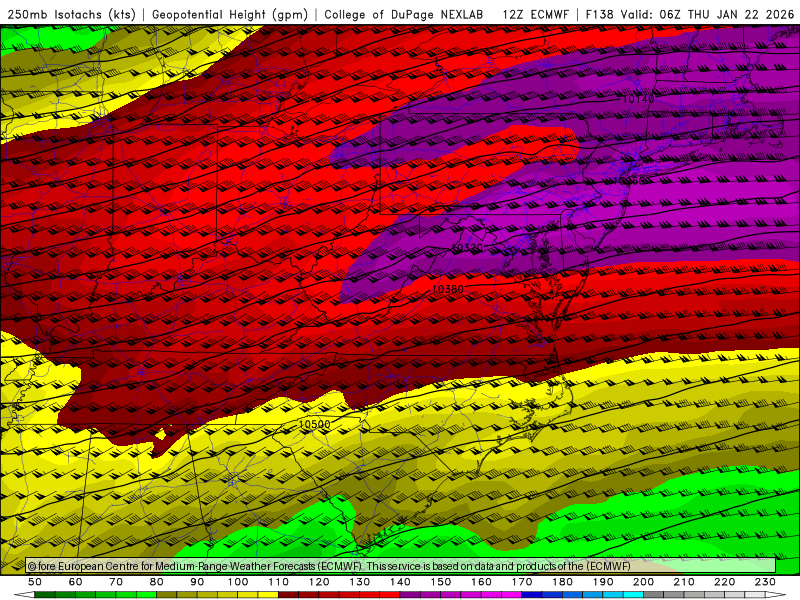Click the 10320 height contour label
This screenshot has width=800, height=600.
pyautogui.click(x=467, y=248)
